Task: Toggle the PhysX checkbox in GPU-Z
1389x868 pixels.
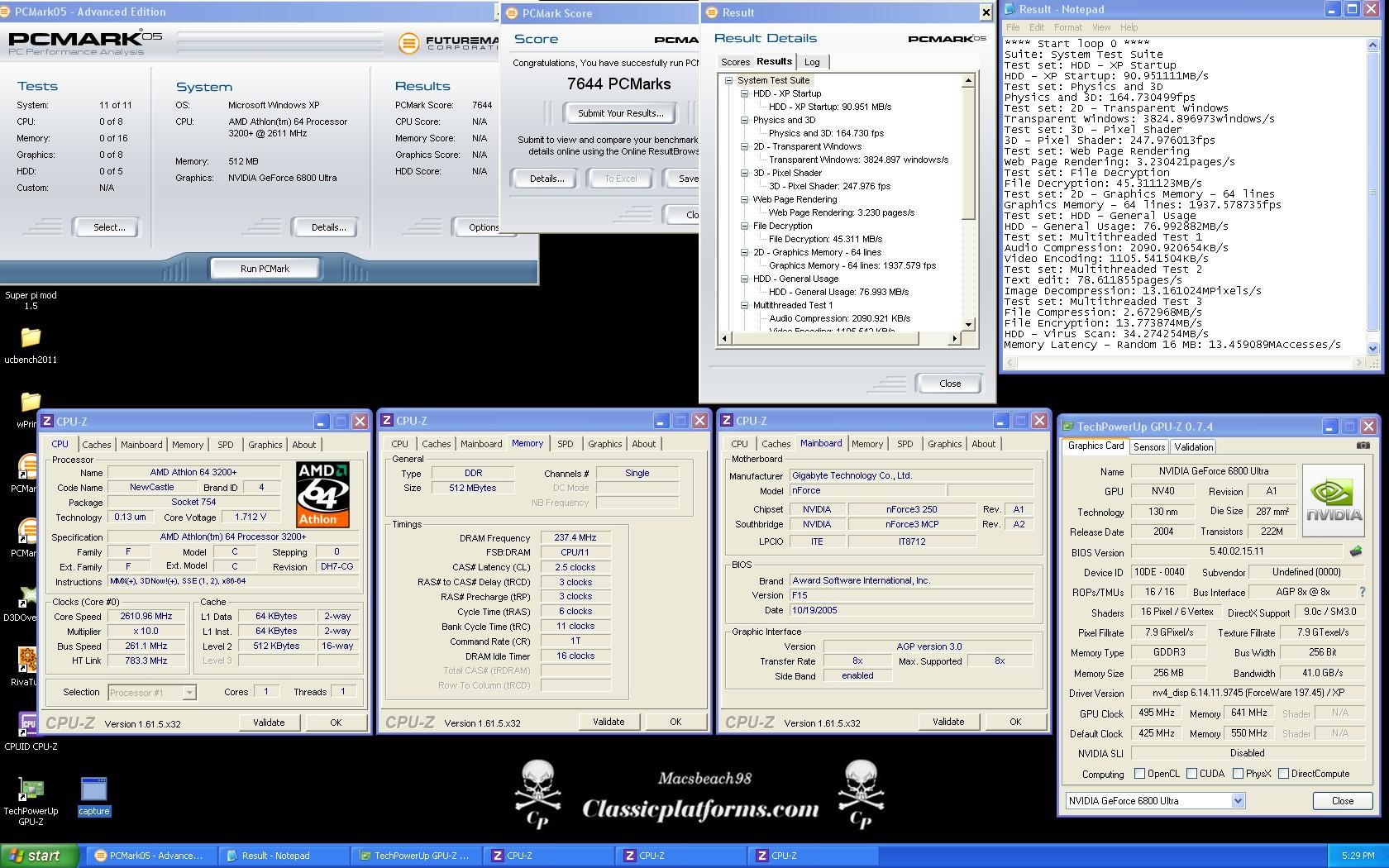Action: click(x=1238, y=774)
